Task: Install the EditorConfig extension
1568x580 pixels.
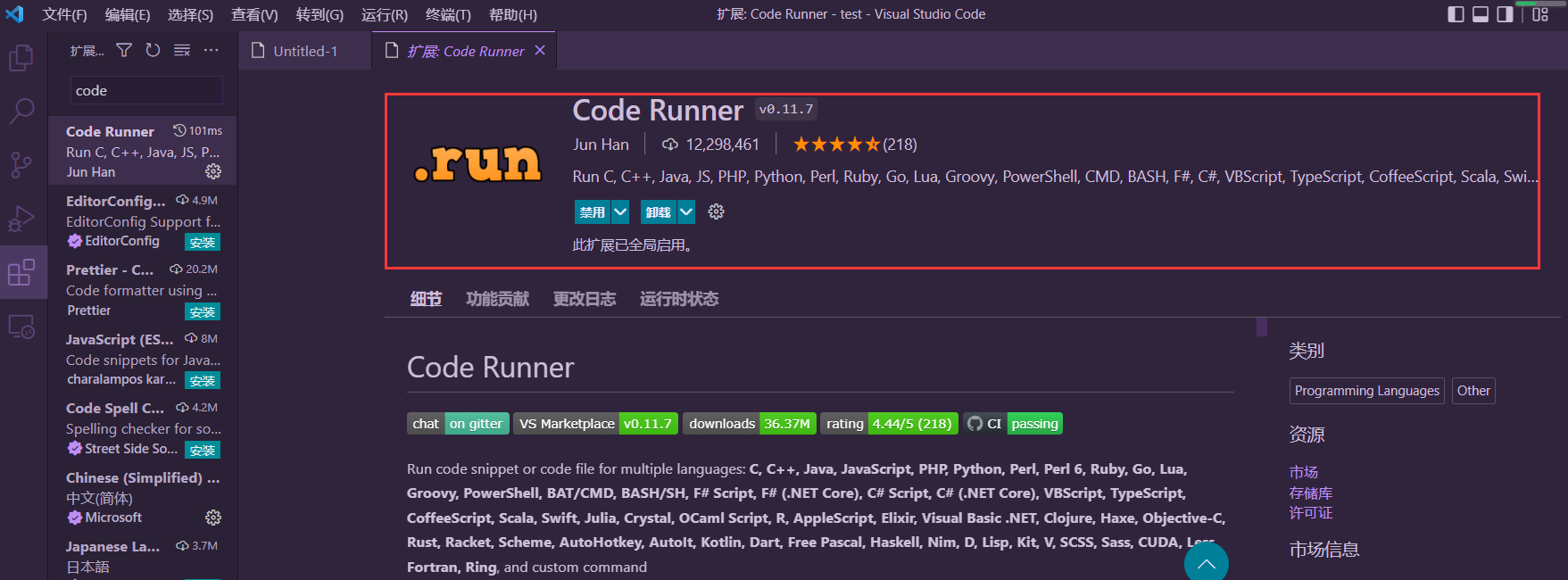Action: (203, 242)
